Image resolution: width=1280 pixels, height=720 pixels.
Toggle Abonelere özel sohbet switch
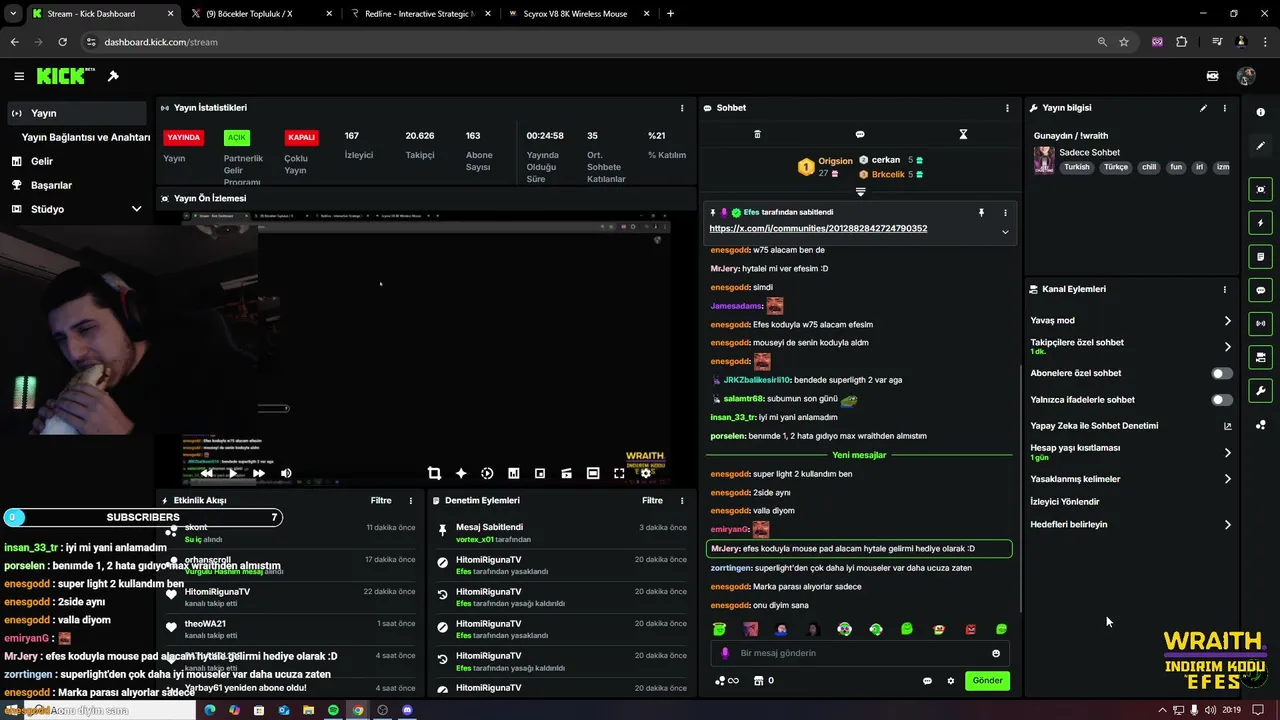tap(1222, 373)
